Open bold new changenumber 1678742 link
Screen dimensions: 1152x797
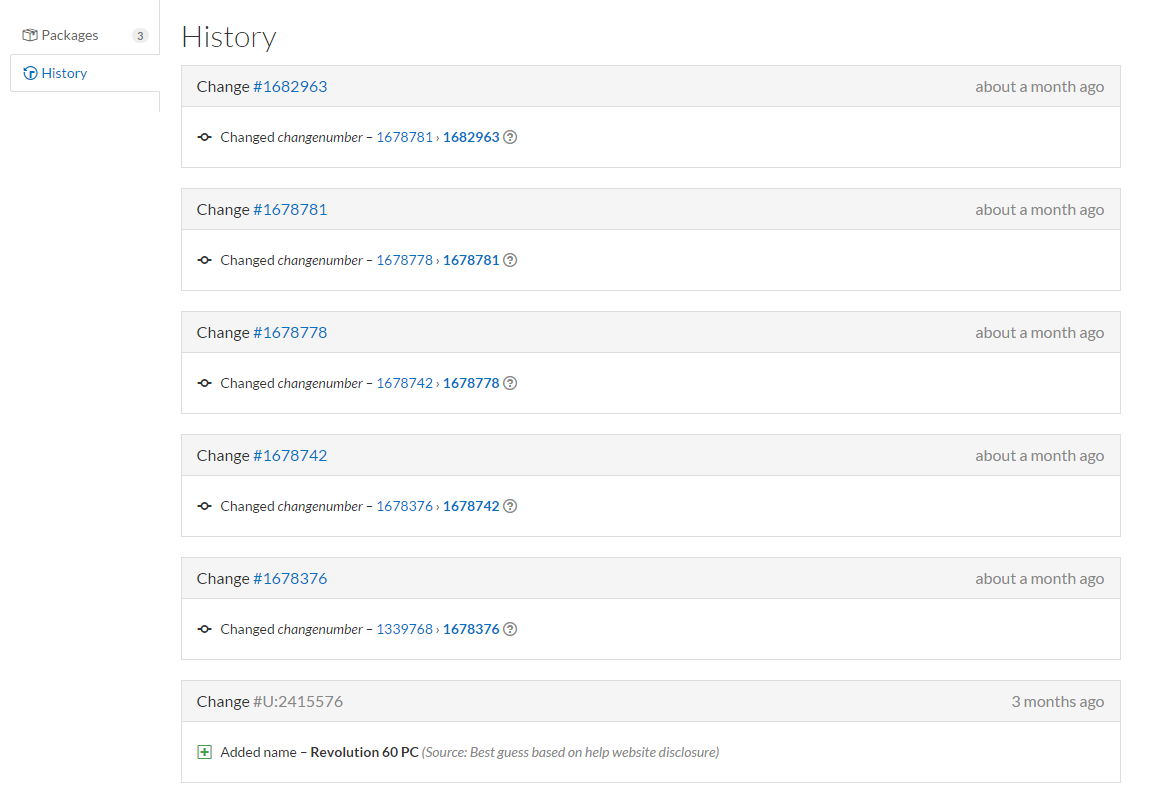[x=471, y=506]
